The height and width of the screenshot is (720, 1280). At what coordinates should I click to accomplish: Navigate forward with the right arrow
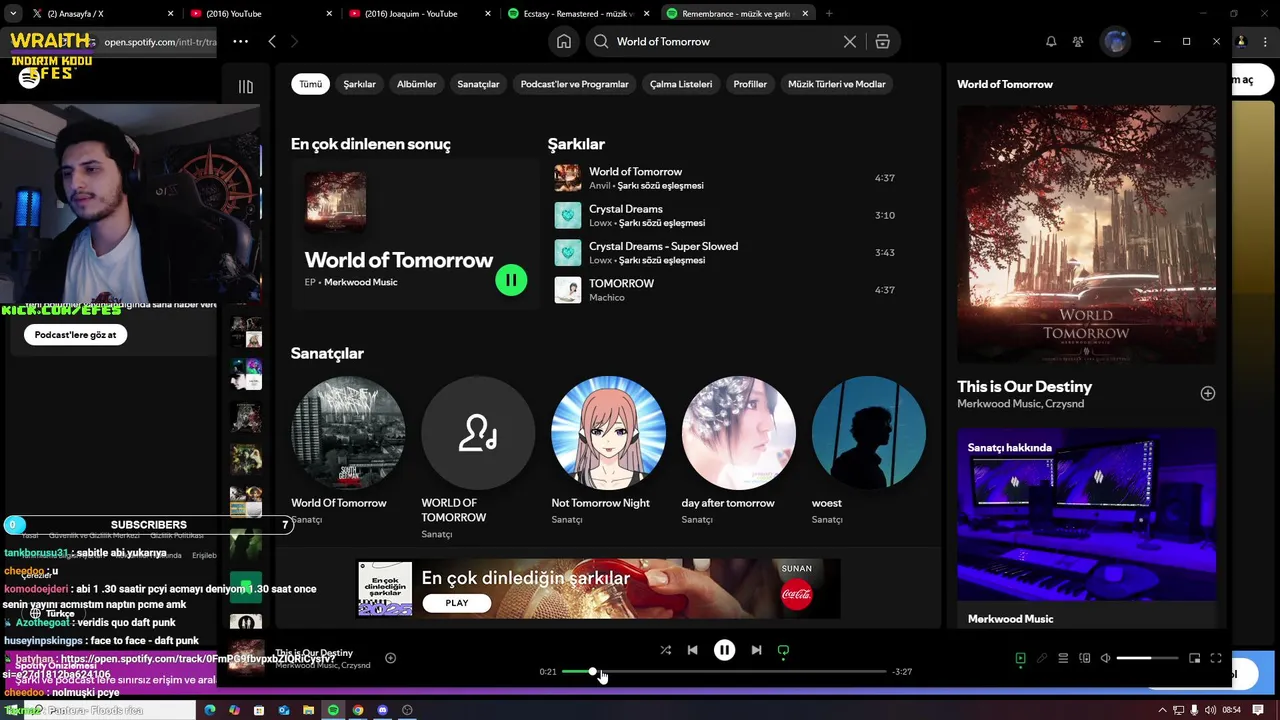coord(294,41)
